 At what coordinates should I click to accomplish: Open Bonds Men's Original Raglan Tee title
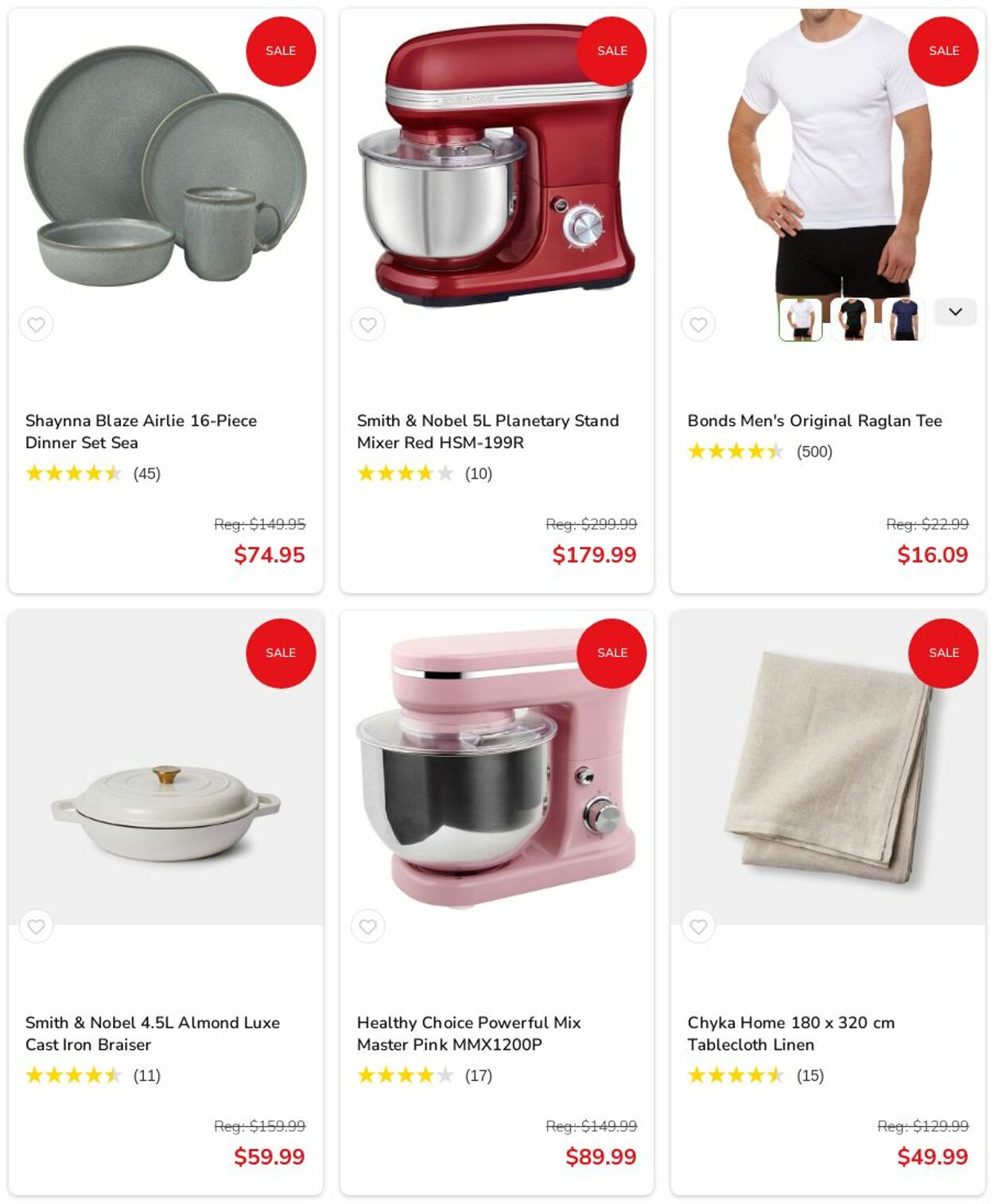coord(814,421)
